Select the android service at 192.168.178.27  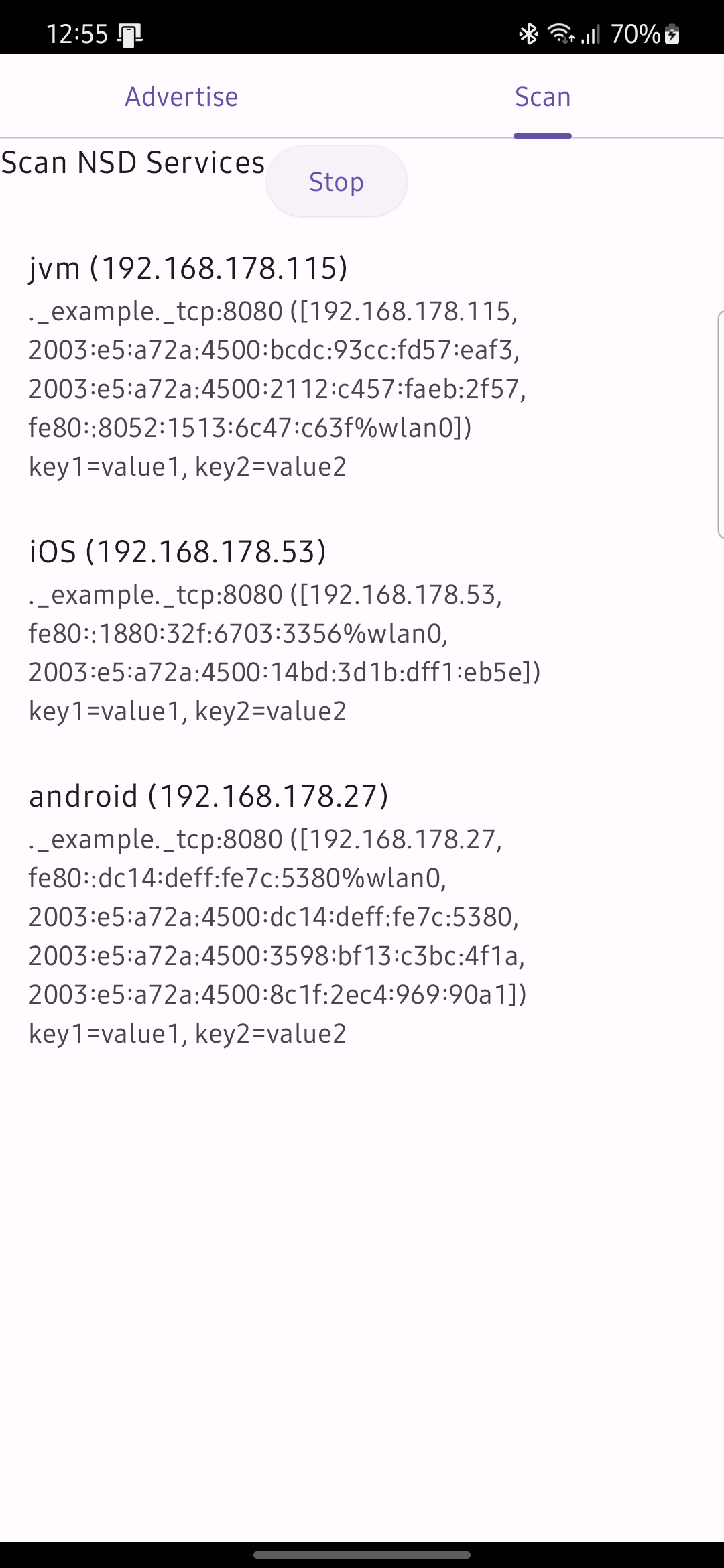click(208, 795)
